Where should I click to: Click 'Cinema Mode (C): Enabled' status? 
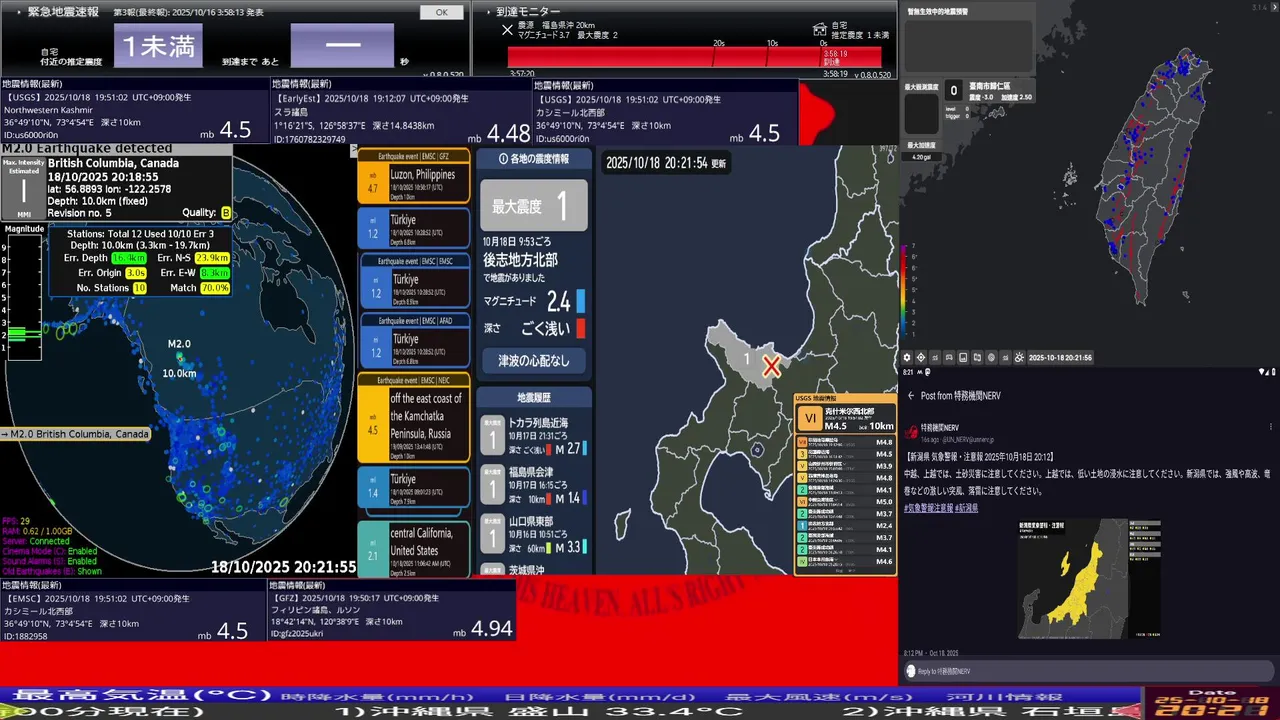click(x=51, y=550)
